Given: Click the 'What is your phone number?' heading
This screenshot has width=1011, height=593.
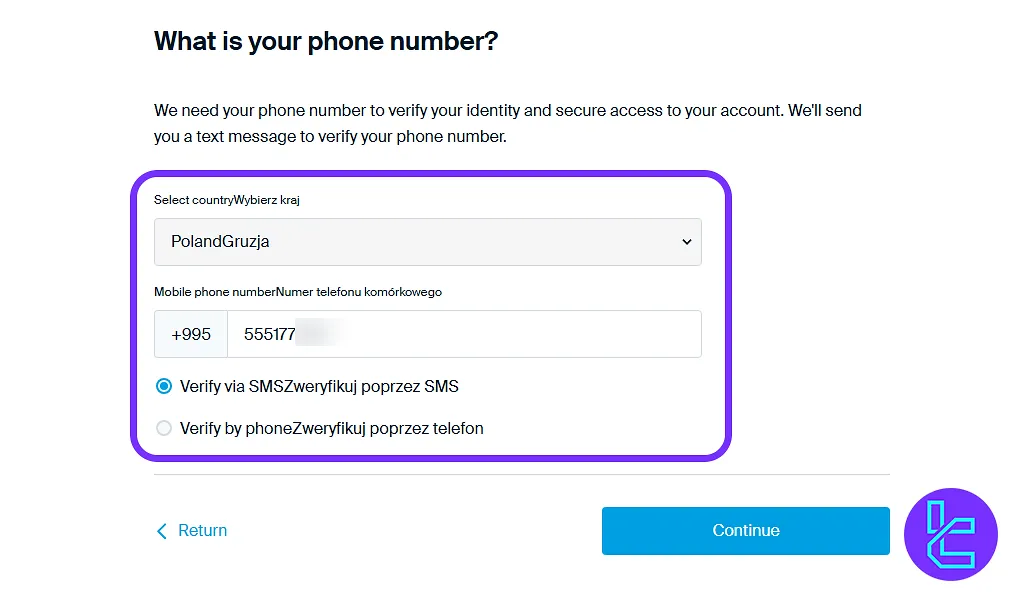Looking at the screenshot, I should (326, 42).
